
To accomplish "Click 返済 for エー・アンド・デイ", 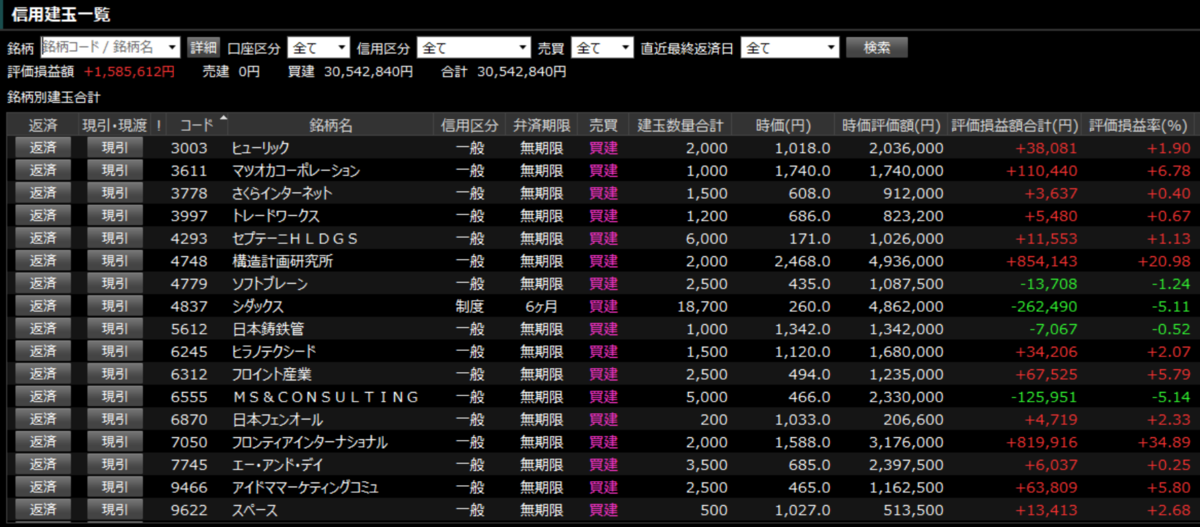I will tap(43, 464).
